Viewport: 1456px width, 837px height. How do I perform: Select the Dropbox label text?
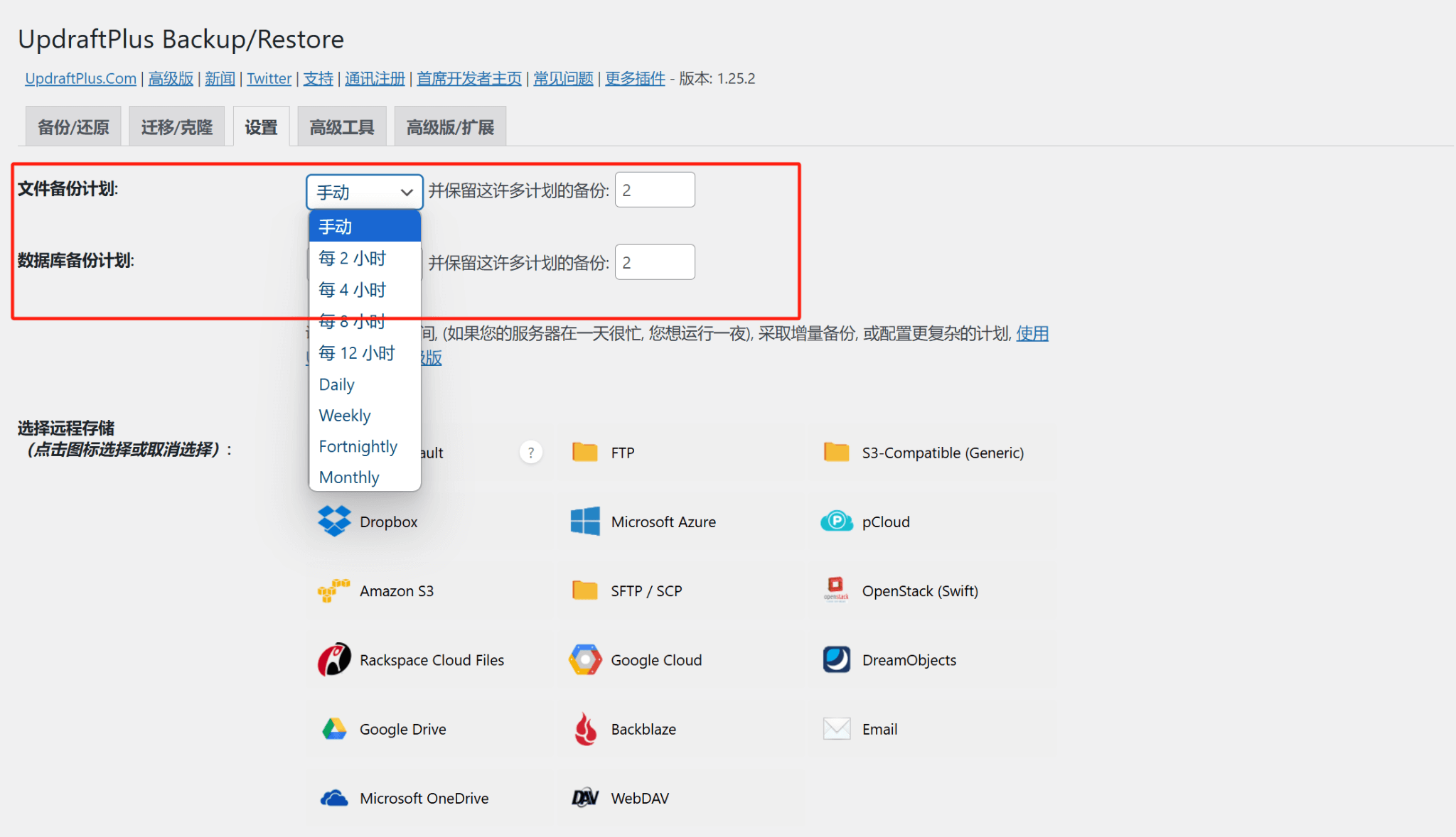click(388, 522)
